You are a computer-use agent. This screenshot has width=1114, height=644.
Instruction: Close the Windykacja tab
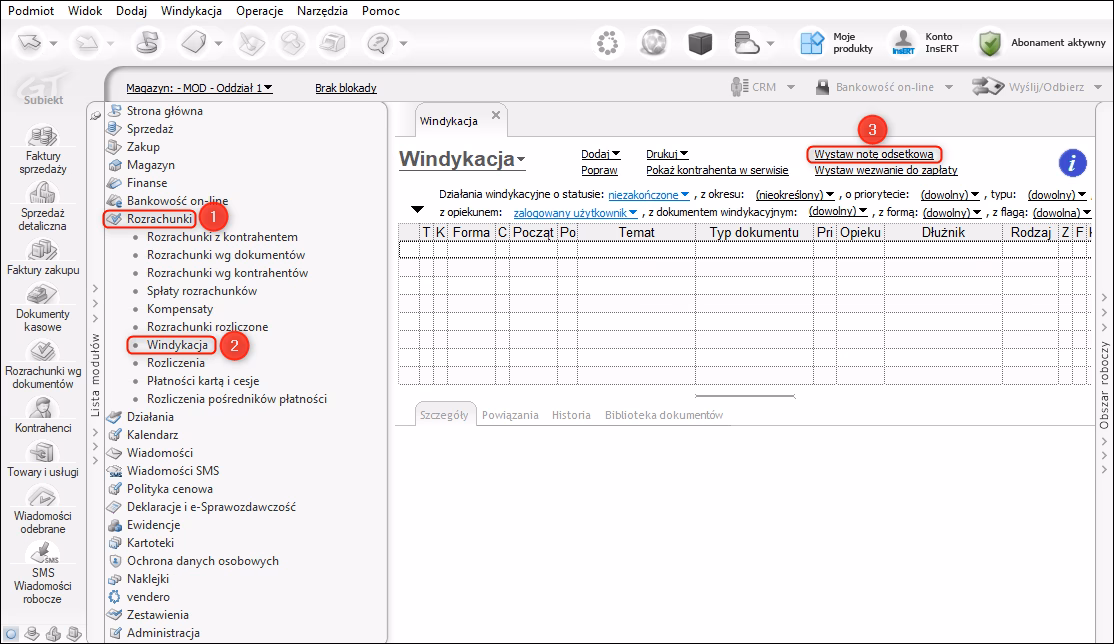(x=496, y=116)
